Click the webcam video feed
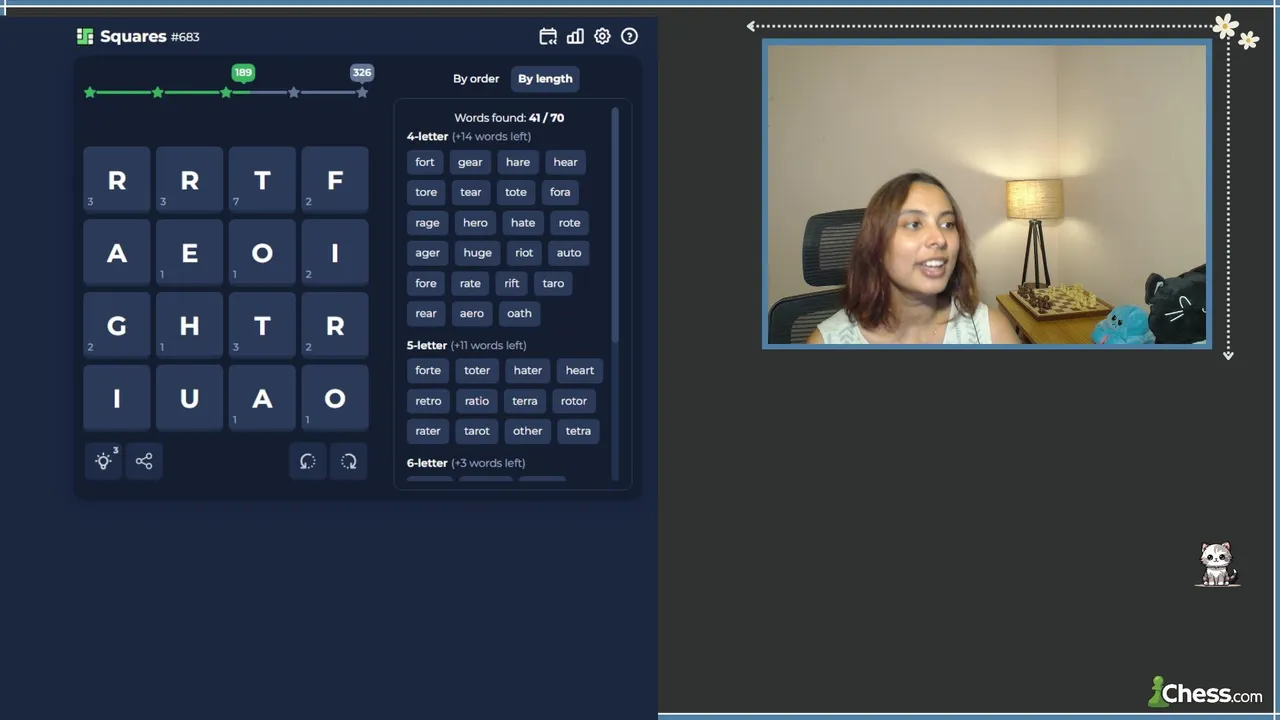The height and width of the screenshot is (720, 1280). 987,194
